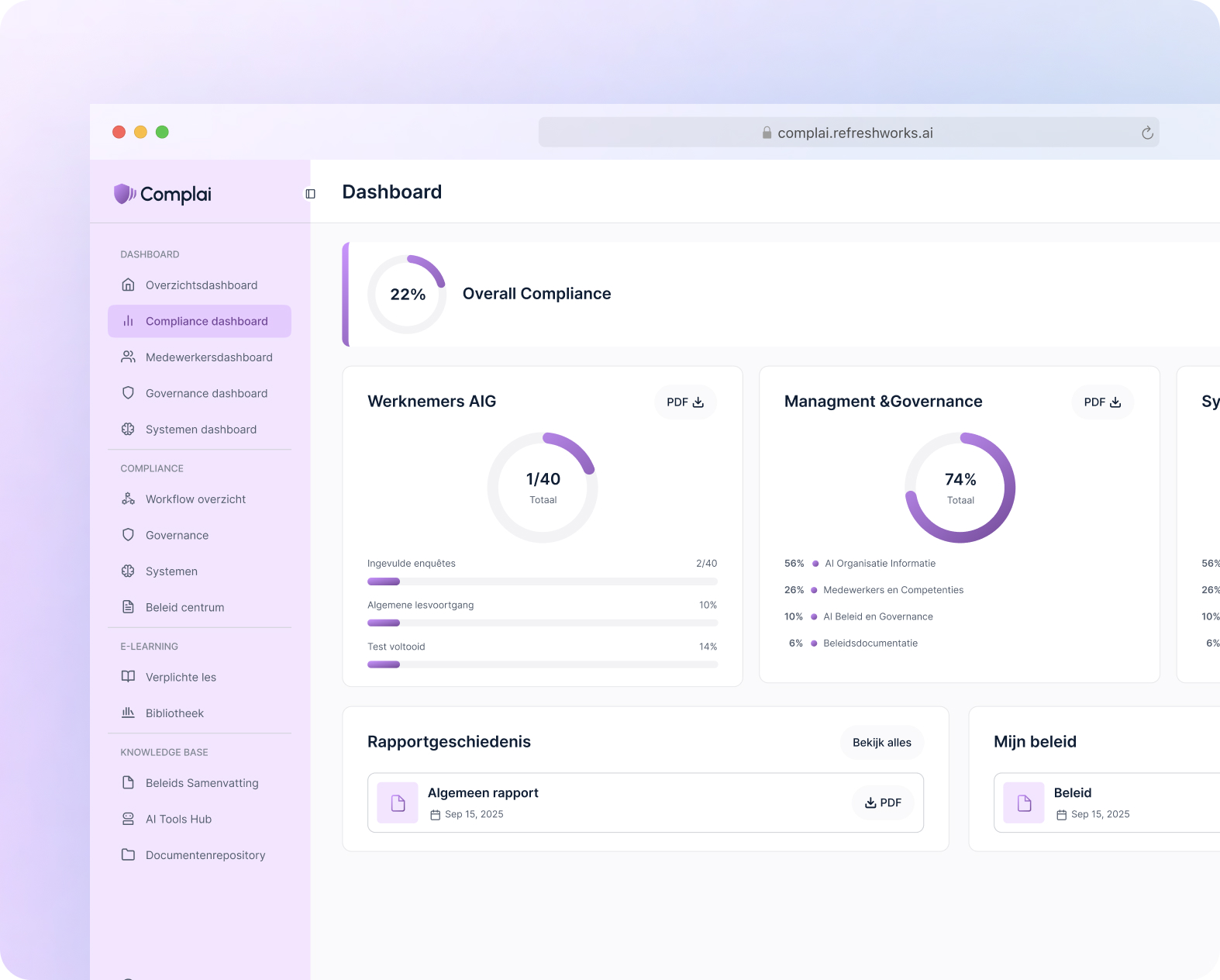Click the brain icon beside Systemen dashboard

[x=129, y=430]
